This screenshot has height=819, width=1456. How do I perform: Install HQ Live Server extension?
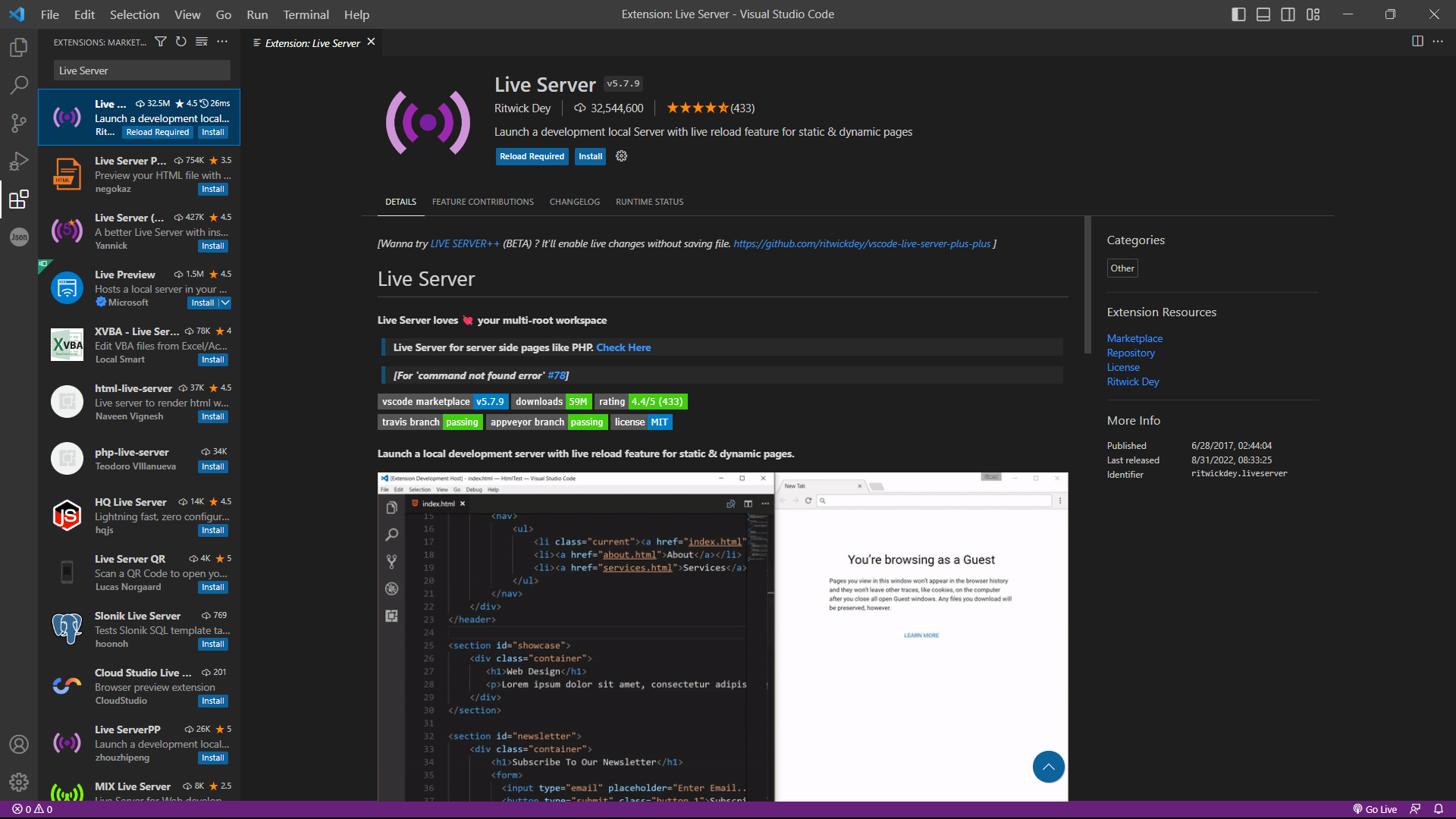click(x=213, y=530)
